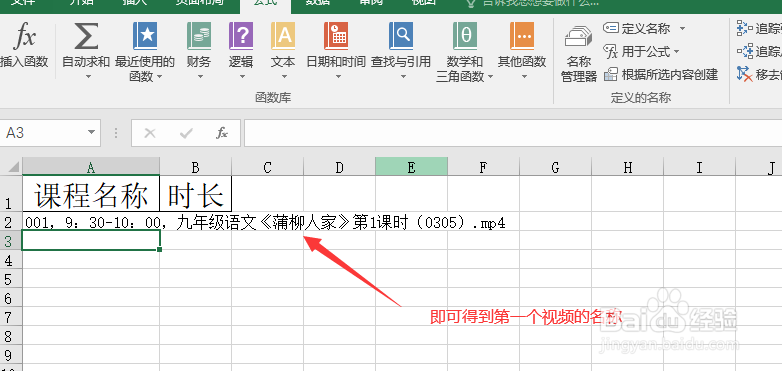Image resolution: width=782 pixels, height=371 pixels.
Task: Select column F header
Action: (x=483, y=167)
